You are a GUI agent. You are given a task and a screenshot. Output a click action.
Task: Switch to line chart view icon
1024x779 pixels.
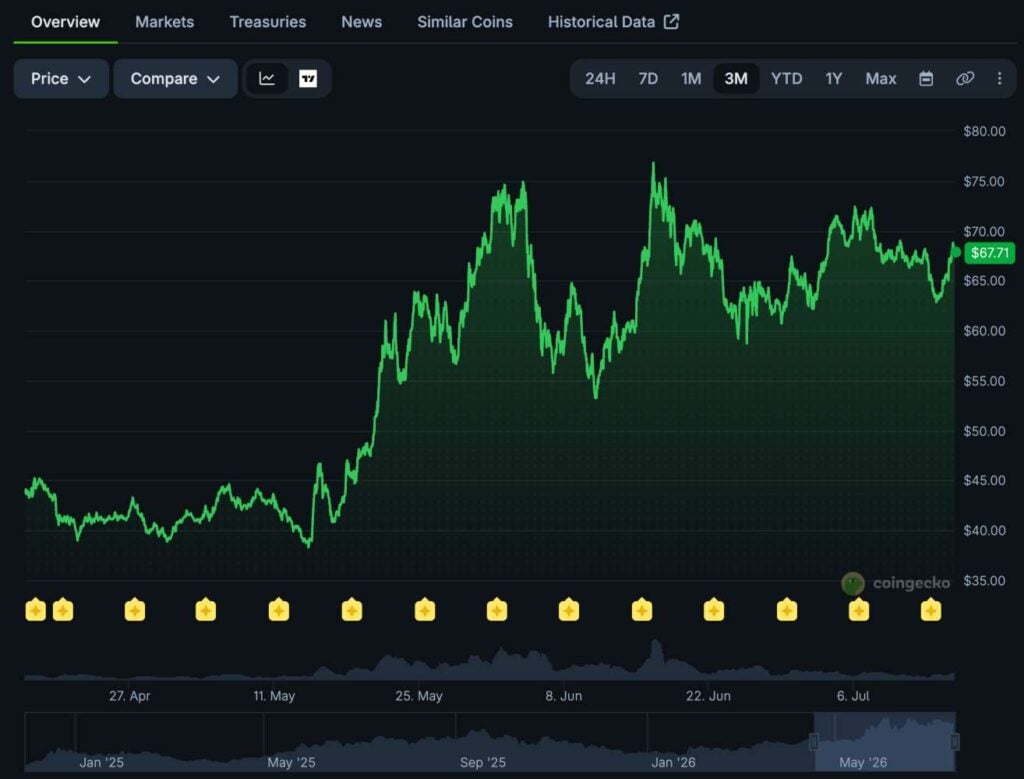[266, 79]
